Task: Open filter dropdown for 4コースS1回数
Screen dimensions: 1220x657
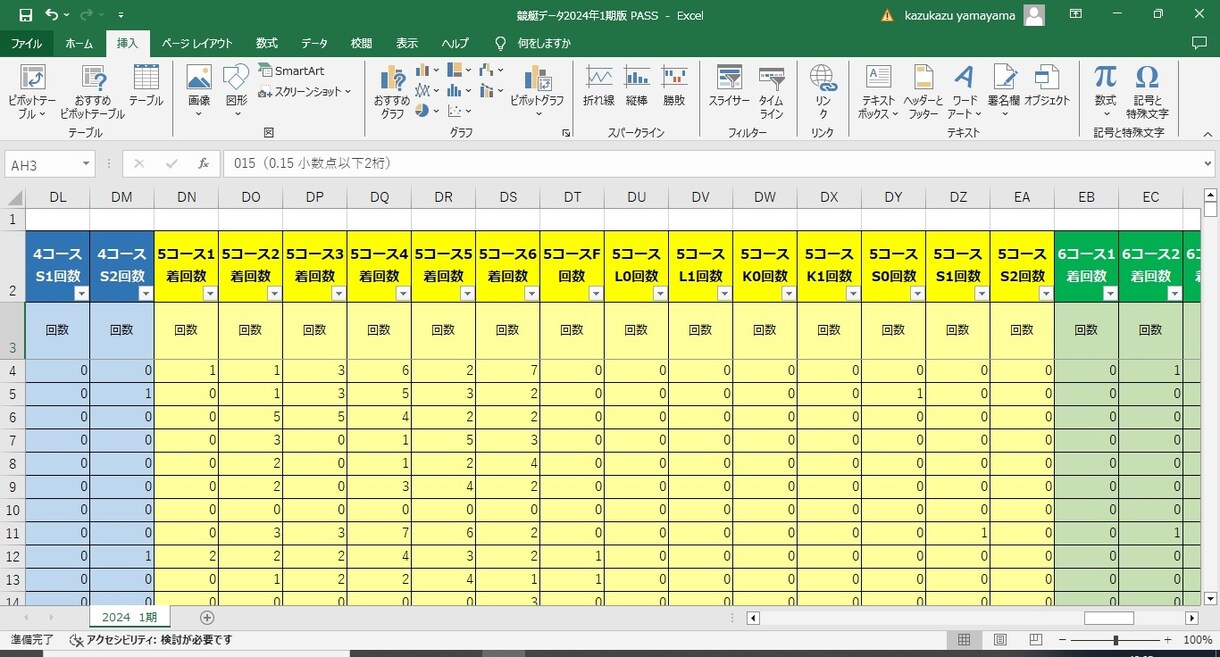Action: (81, 293)
